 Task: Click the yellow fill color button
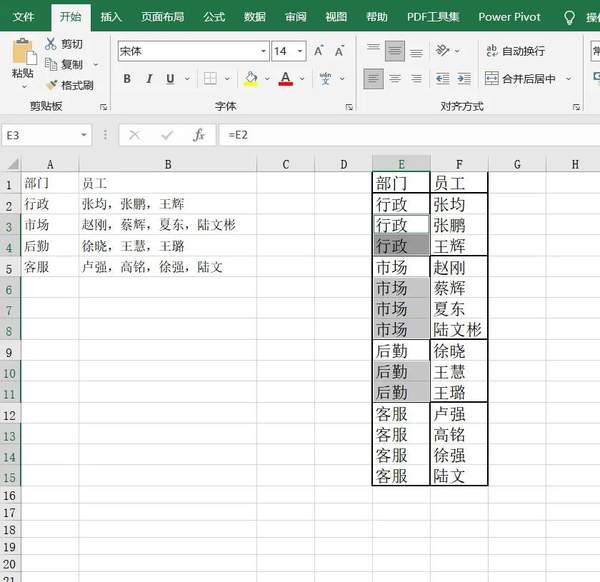[x=251, y=79]
